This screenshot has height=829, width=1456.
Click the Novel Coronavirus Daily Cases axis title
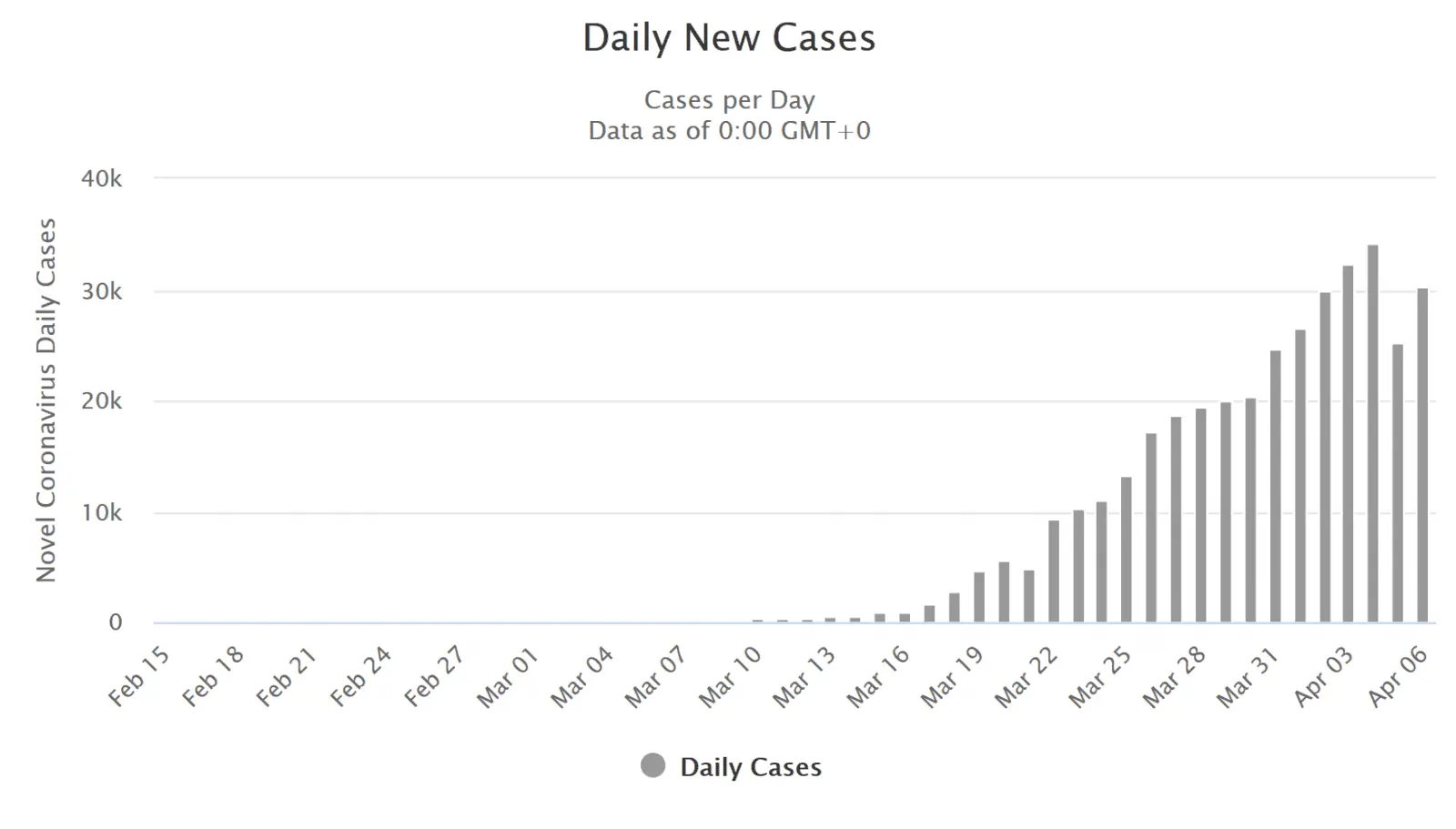(x=45, y=399)
